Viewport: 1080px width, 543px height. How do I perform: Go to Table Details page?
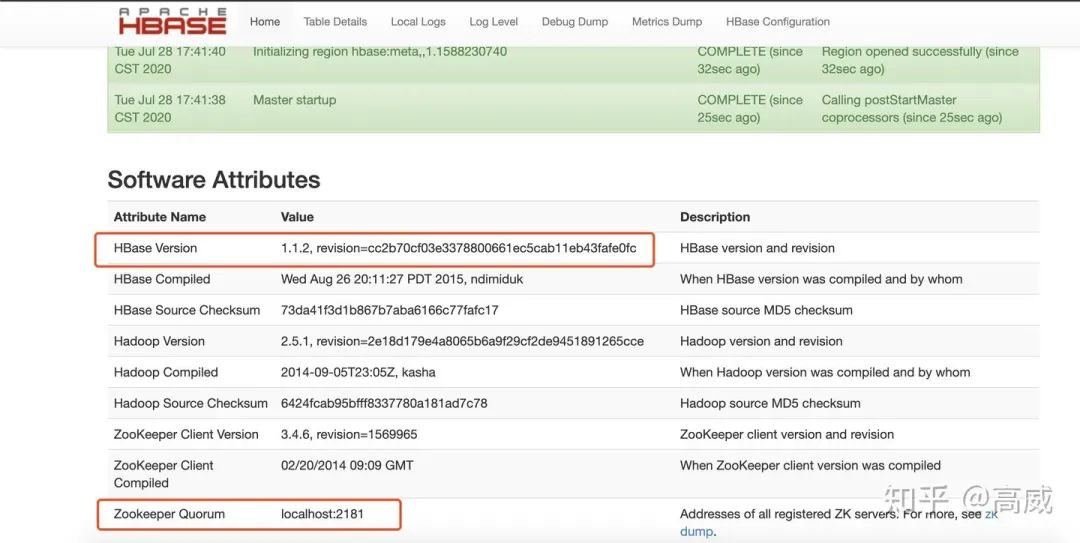coord(335,21)
